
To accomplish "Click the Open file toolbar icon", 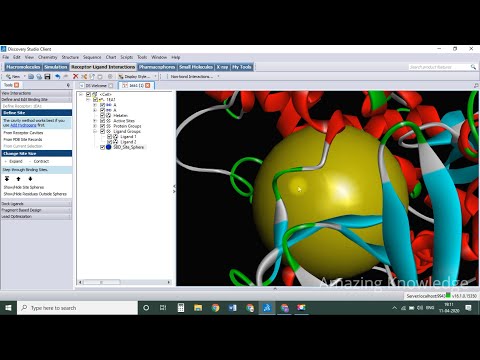I will (x=31, y=77).
